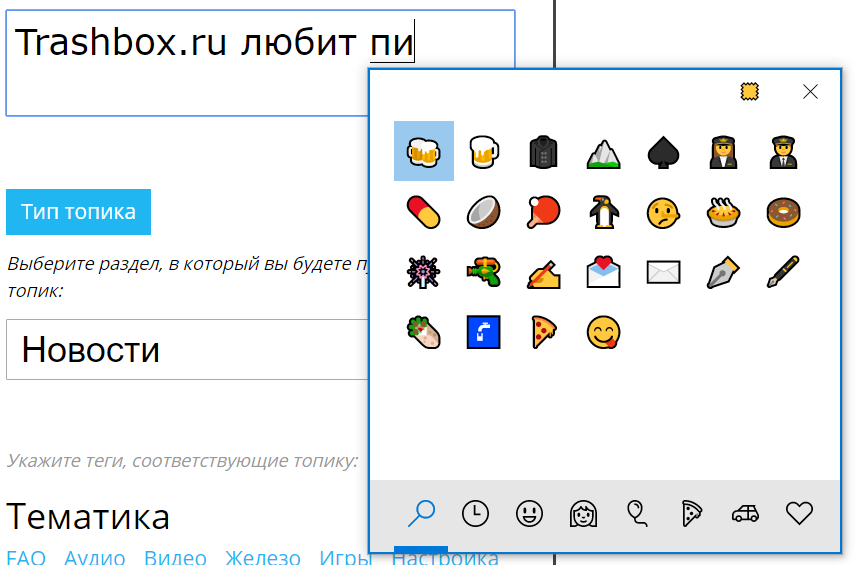Select the coconut emoji
This screenshot has width=862, height=565.
pyautogui.click(x=484, y=212)
